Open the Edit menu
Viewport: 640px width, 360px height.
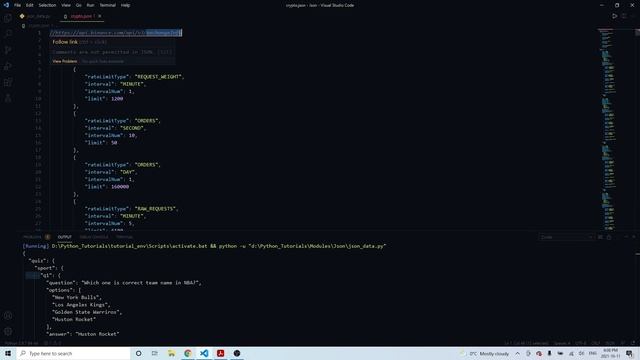(x=30, y=5)
